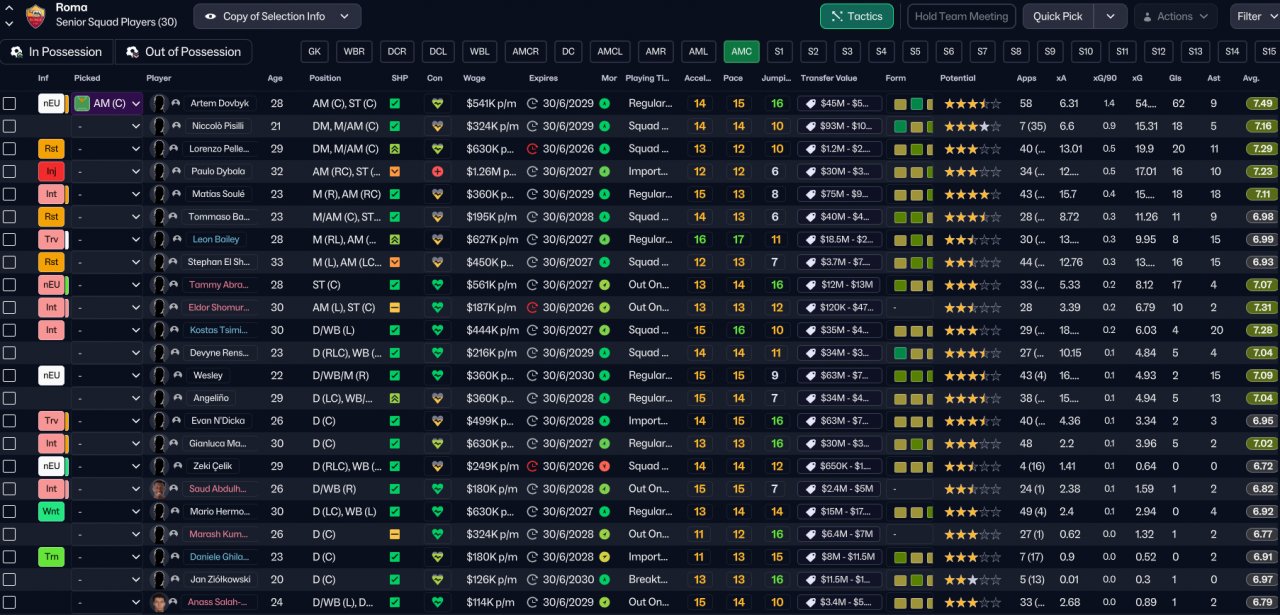Viewport: 1280px width, 615px height.
Task: Tick the checkbox for Evan N'Dicka
Action: point(9,421)
